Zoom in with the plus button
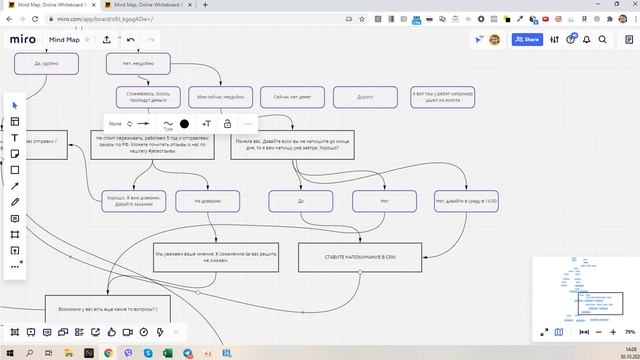640x360 pixels. pos(613,332)
